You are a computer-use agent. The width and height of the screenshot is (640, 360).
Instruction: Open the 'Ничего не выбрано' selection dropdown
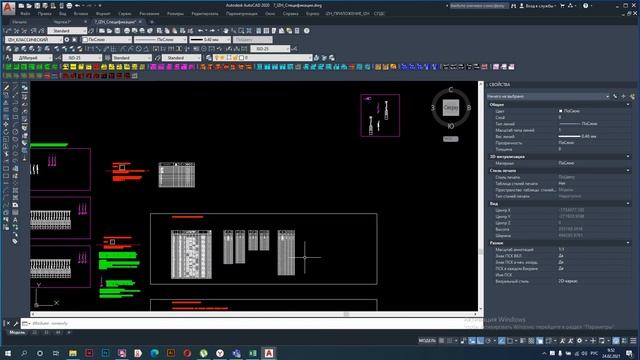point(548,96)
